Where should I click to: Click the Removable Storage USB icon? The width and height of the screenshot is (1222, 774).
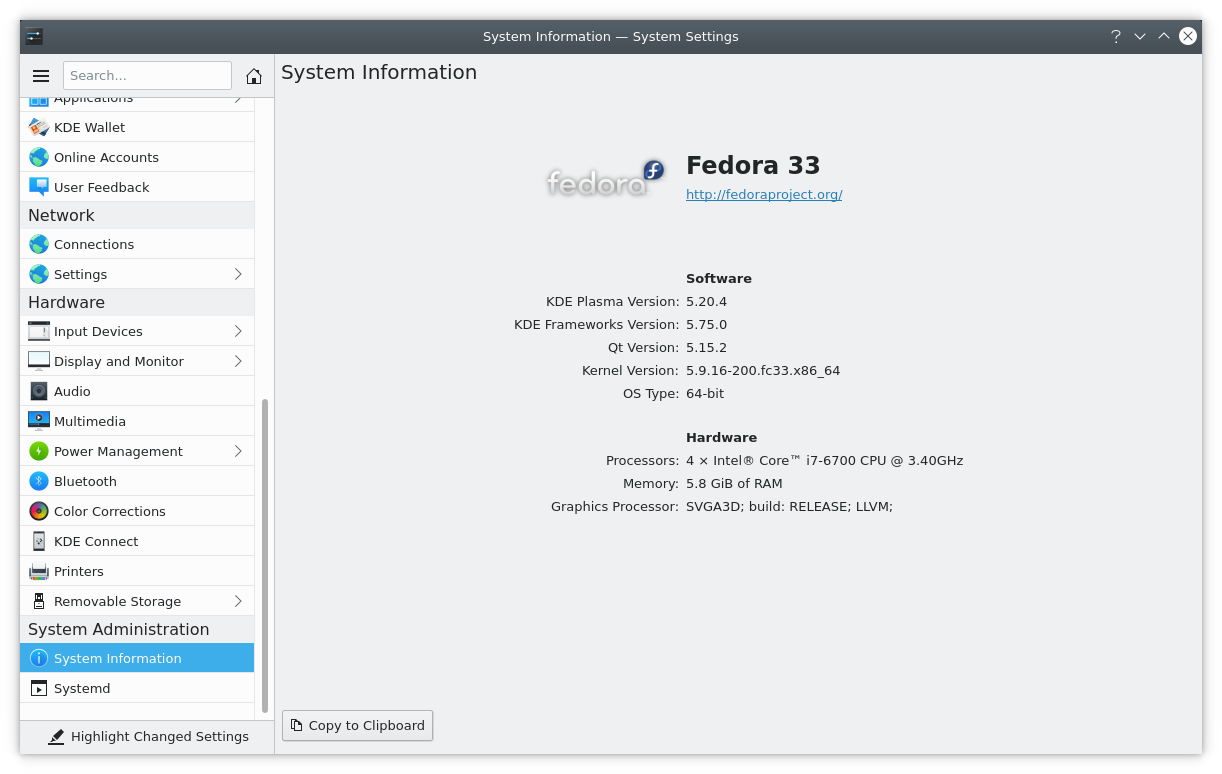click(x=39, y=601)
